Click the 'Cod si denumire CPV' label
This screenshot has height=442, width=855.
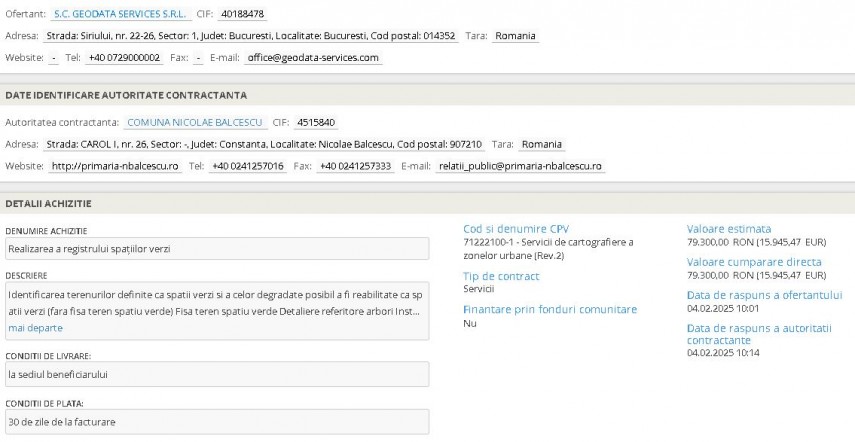(x=516, y=229)
